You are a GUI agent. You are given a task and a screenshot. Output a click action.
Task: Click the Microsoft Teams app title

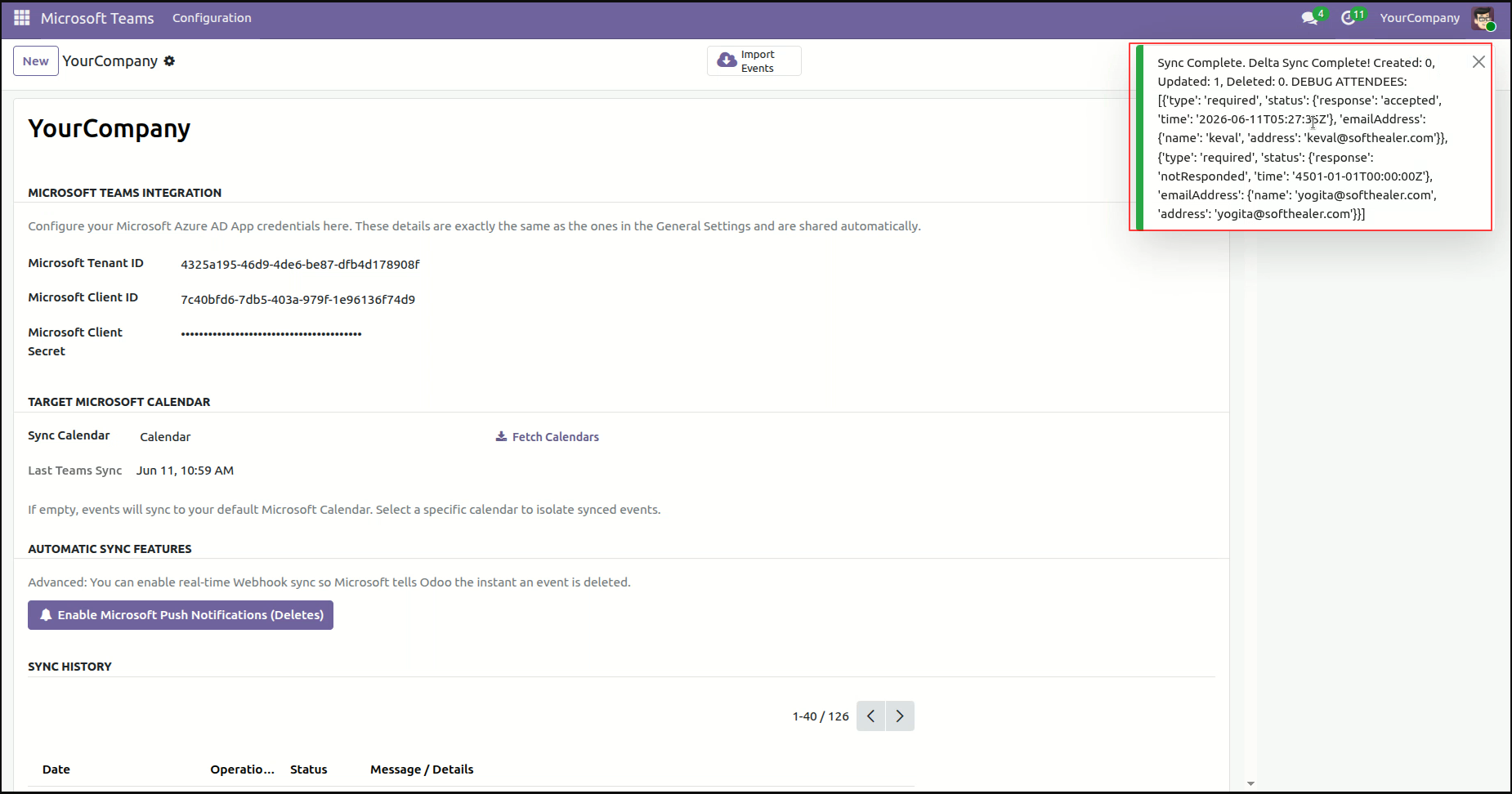[x=97, y=18]
